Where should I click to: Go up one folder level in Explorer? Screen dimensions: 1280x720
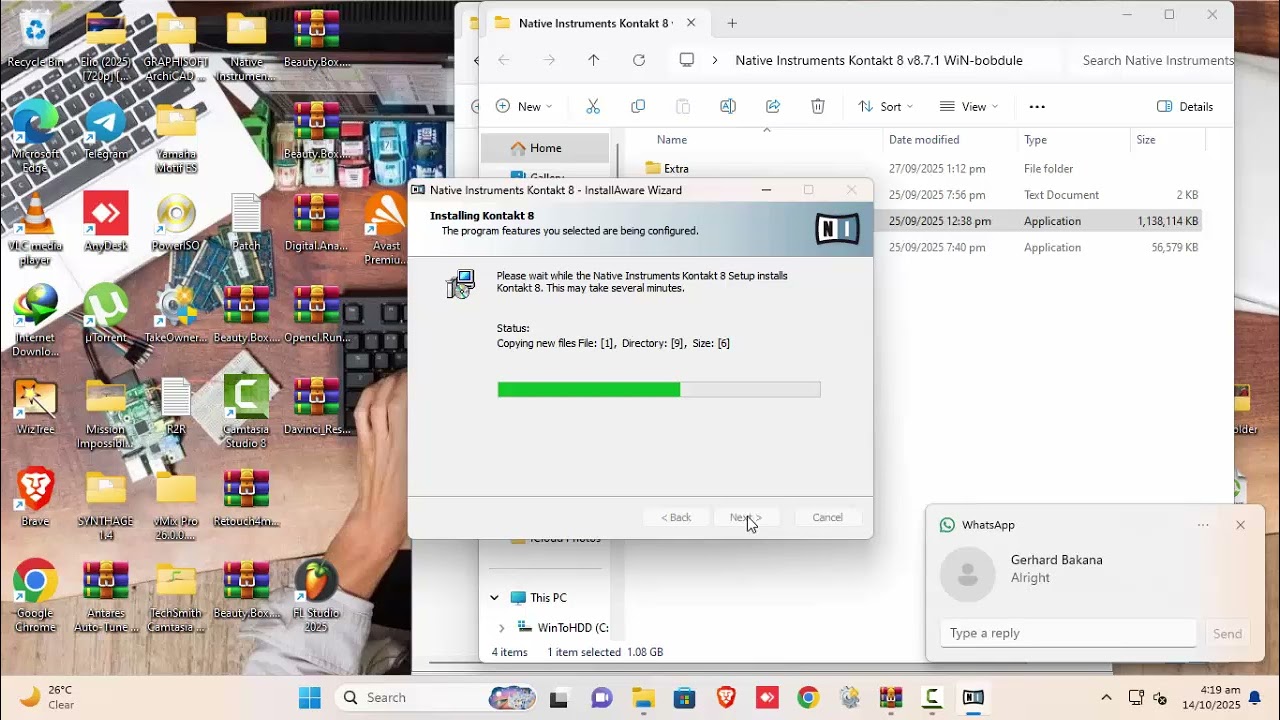click(593, 60)
